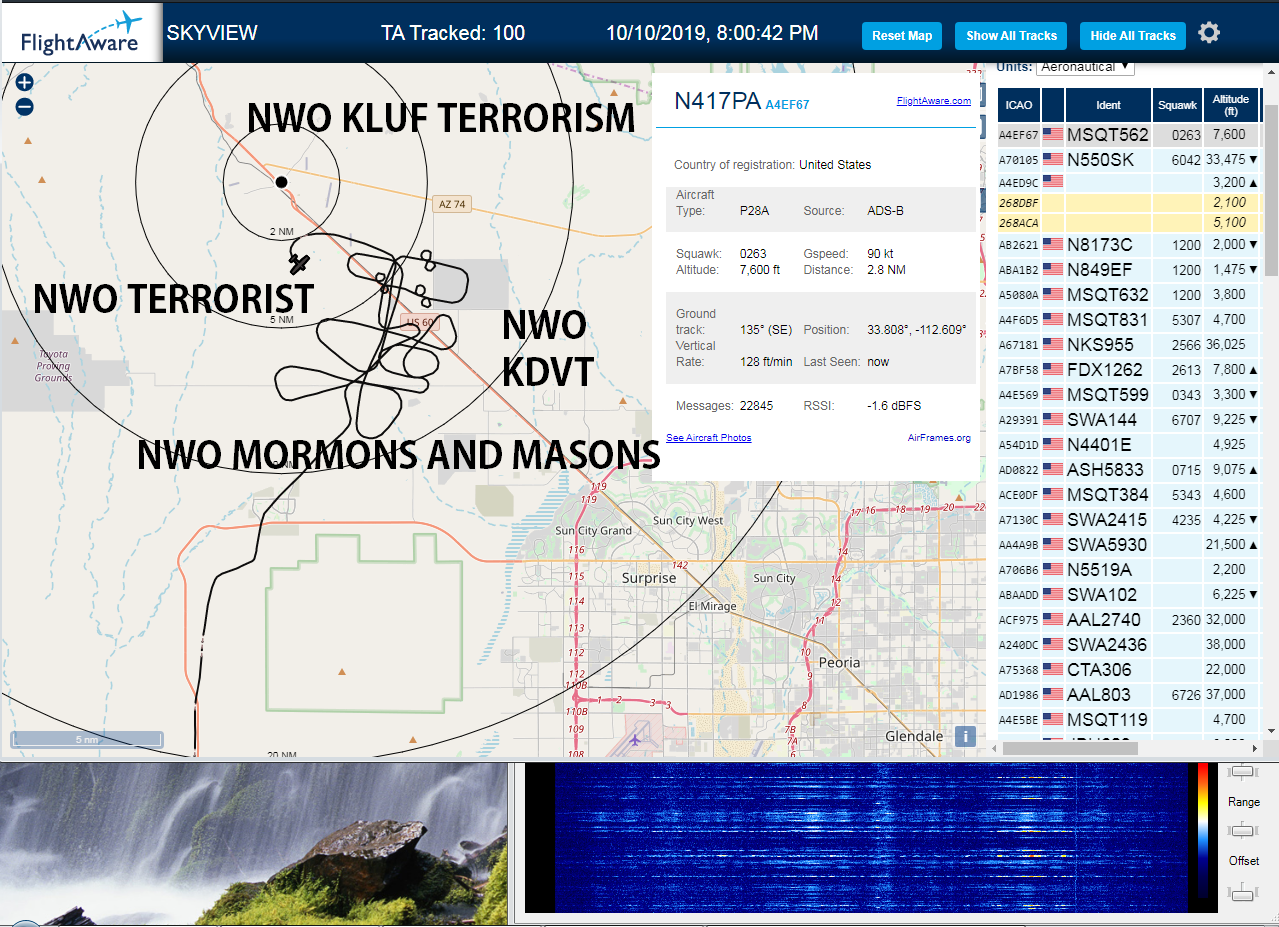This screenshot has width=1279, height=927.
Task: Click inside the blue waterfall spectrum display
Action: click(870, 838)
